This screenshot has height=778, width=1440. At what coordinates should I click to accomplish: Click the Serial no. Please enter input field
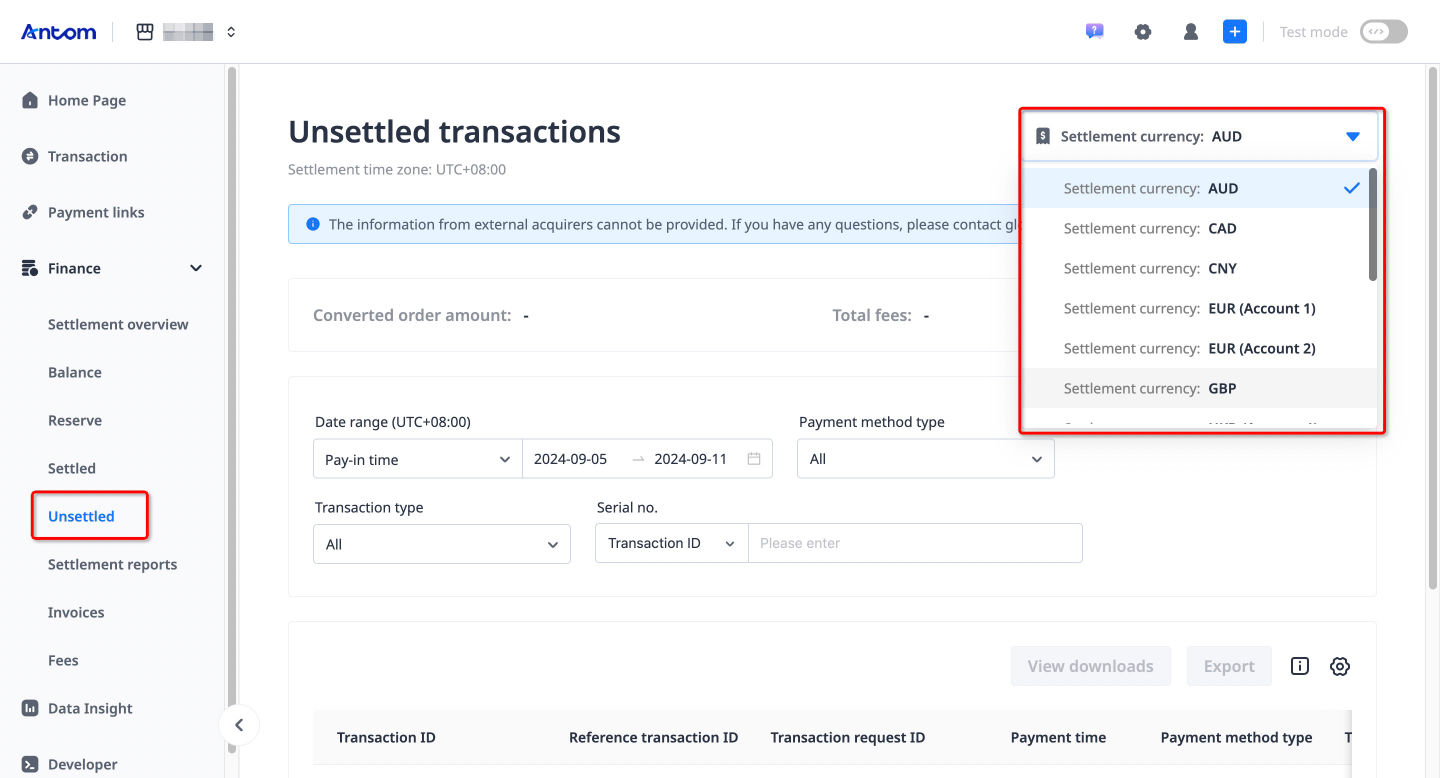915,543
